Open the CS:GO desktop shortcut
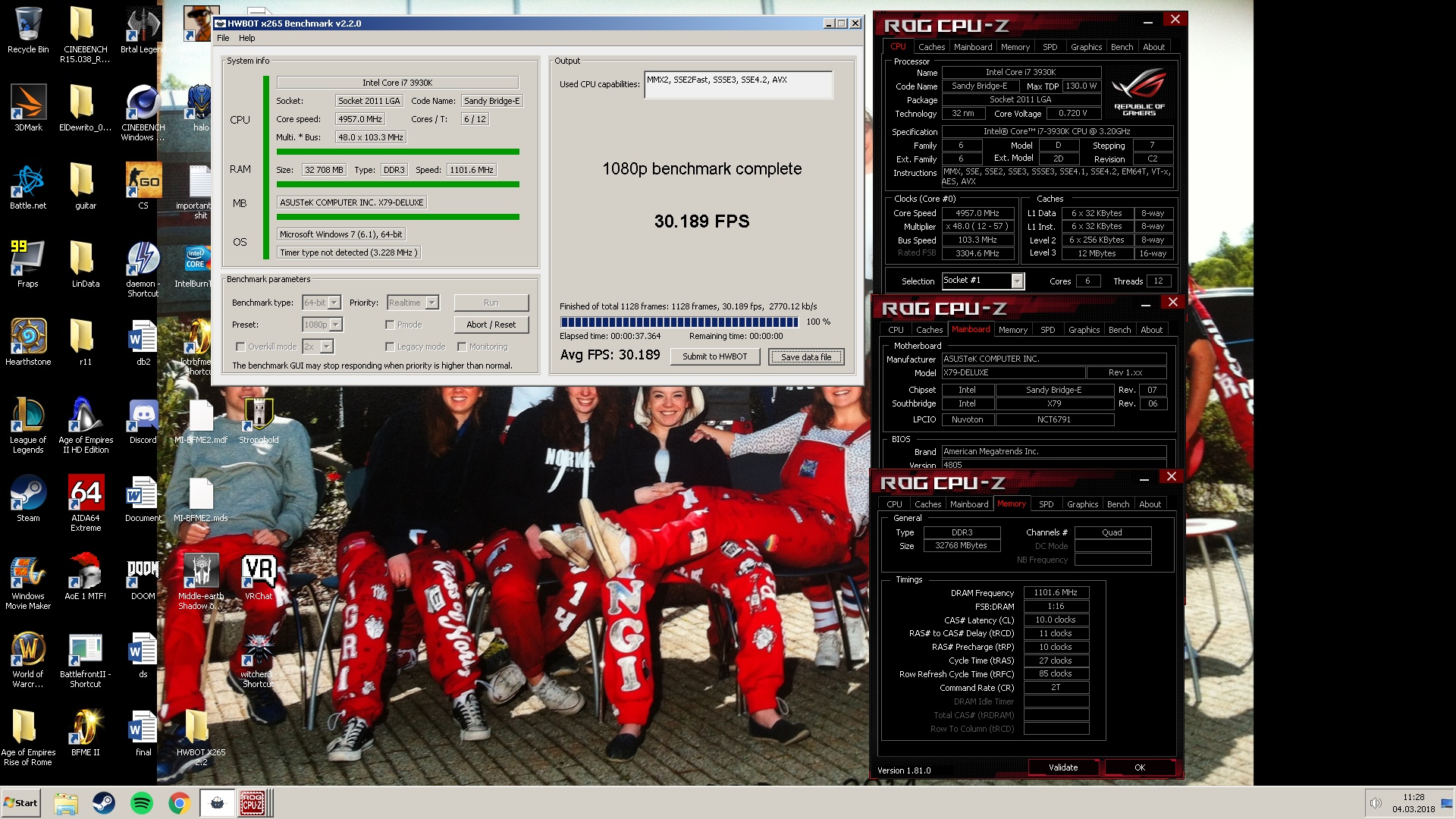 (x=143, y=186)
